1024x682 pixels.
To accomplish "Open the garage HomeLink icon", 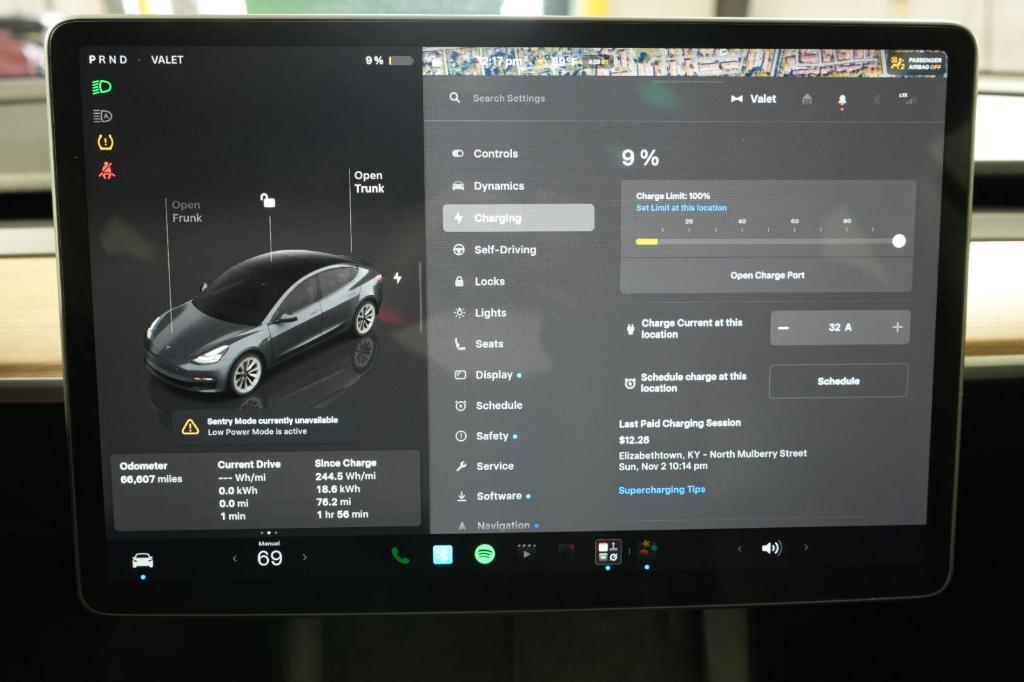I will (807, 99).
